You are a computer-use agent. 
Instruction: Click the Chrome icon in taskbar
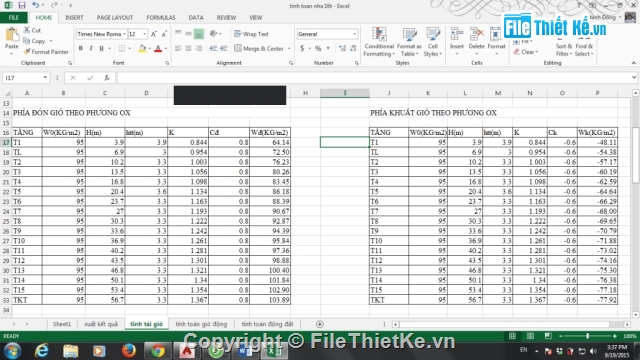click(158, 351)
